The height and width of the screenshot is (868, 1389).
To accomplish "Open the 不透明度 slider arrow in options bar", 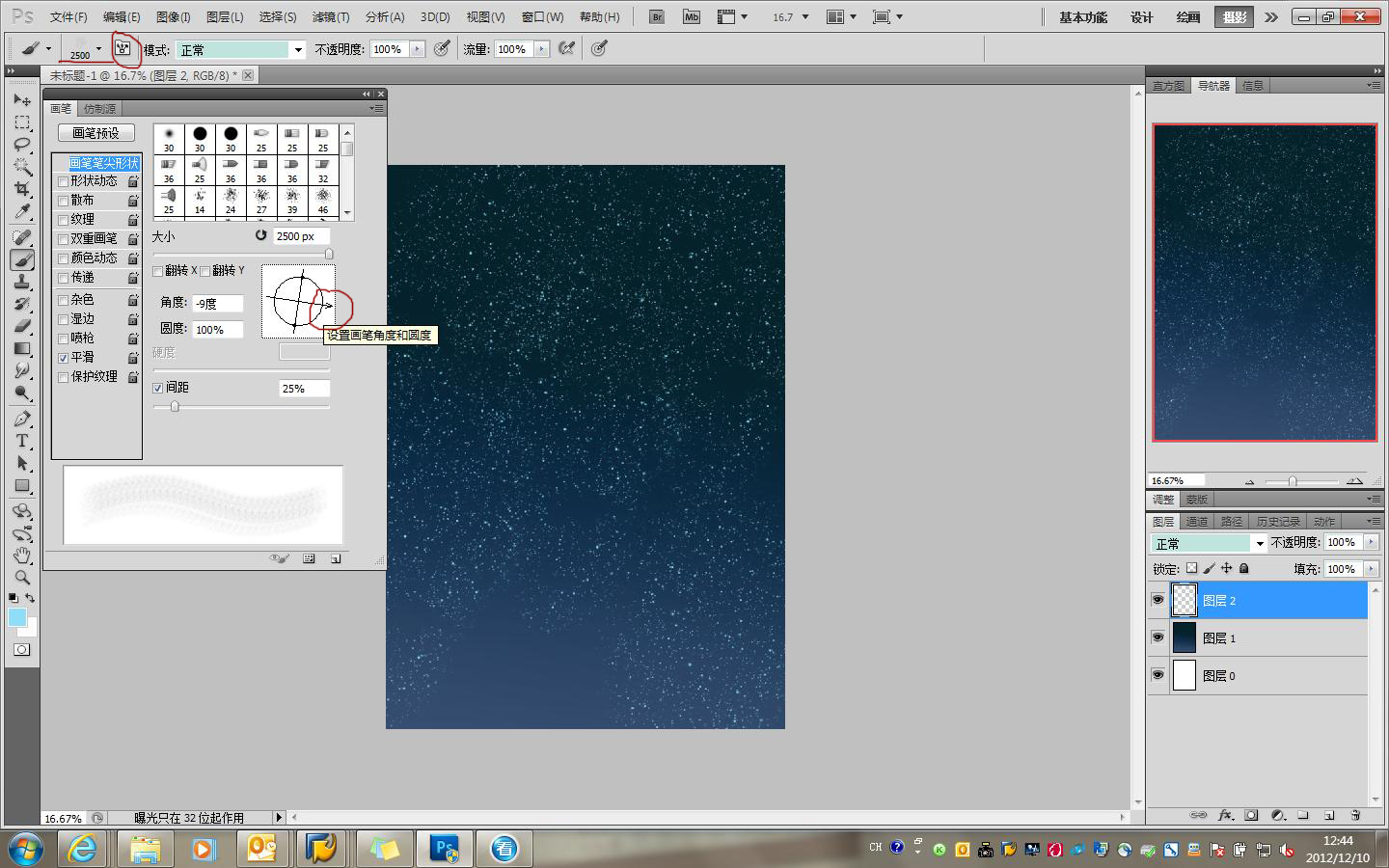I will point(417,49).
